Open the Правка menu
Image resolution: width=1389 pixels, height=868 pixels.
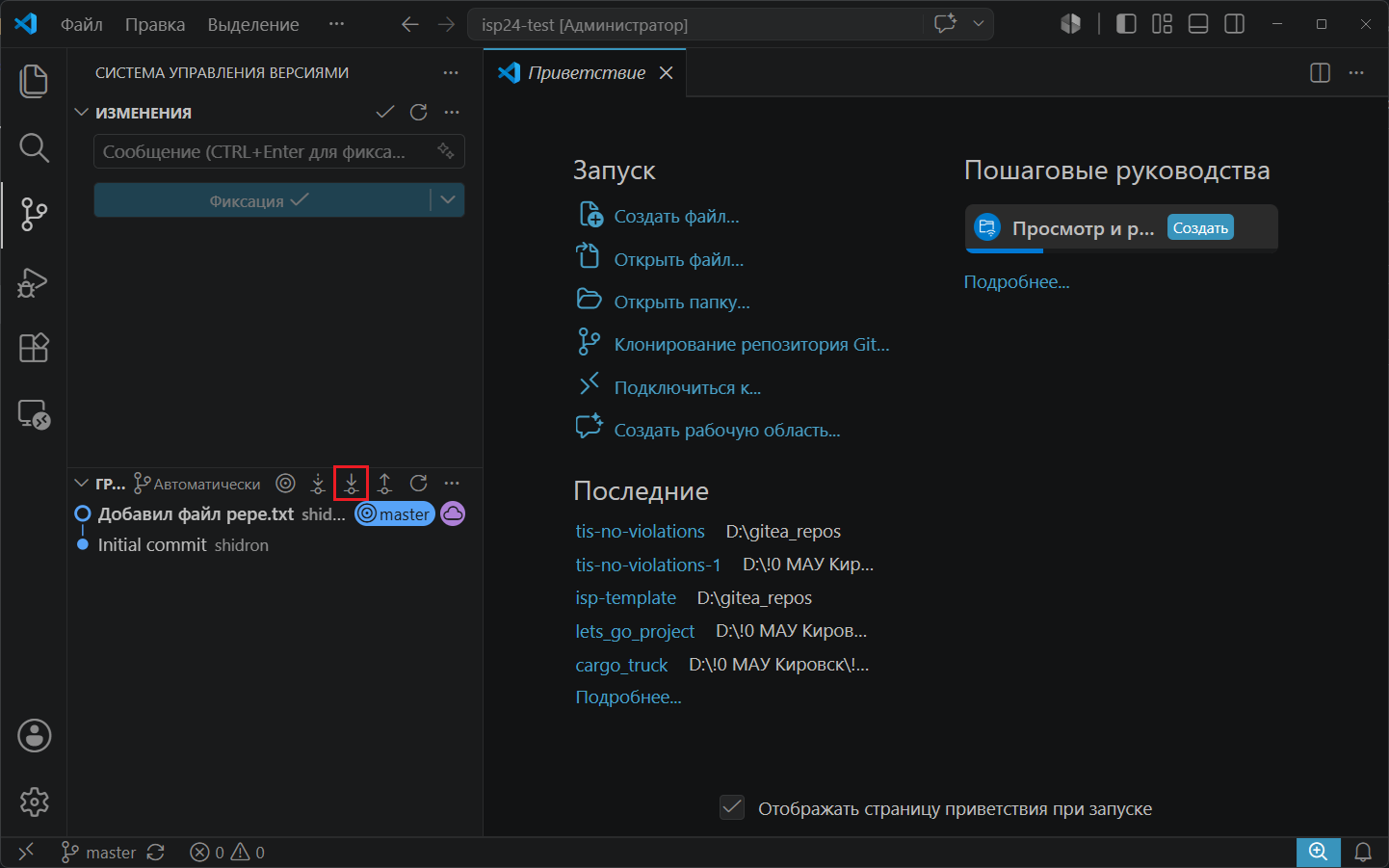tap(155, 24)
